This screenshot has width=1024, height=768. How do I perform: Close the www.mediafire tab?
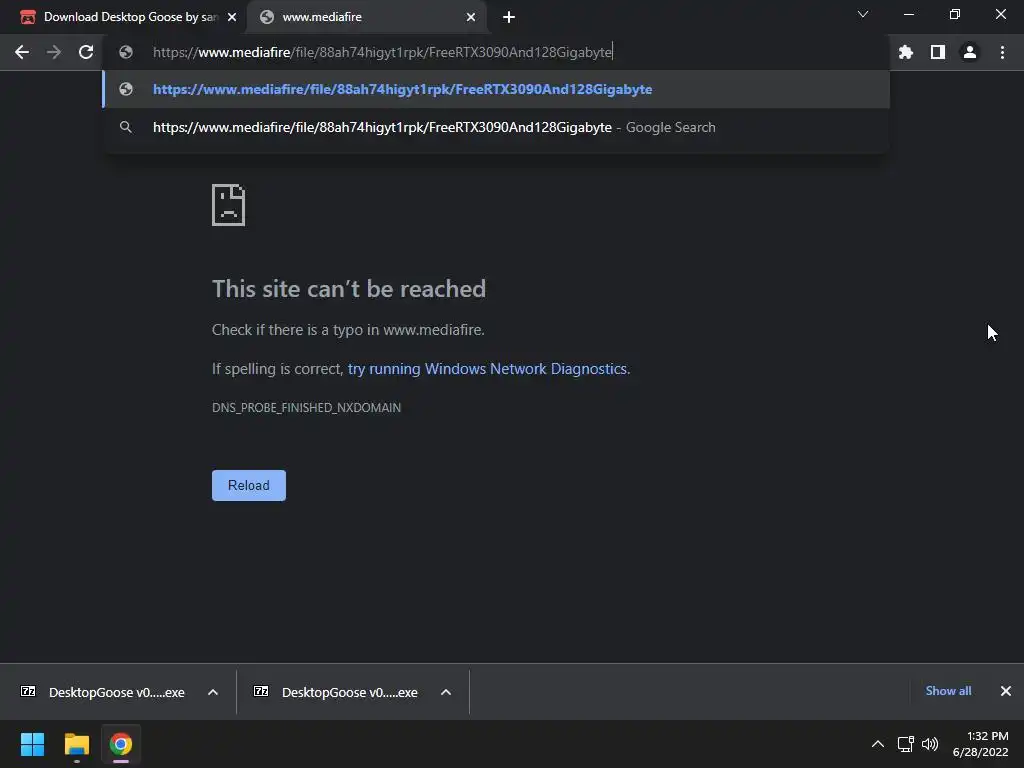471,17
